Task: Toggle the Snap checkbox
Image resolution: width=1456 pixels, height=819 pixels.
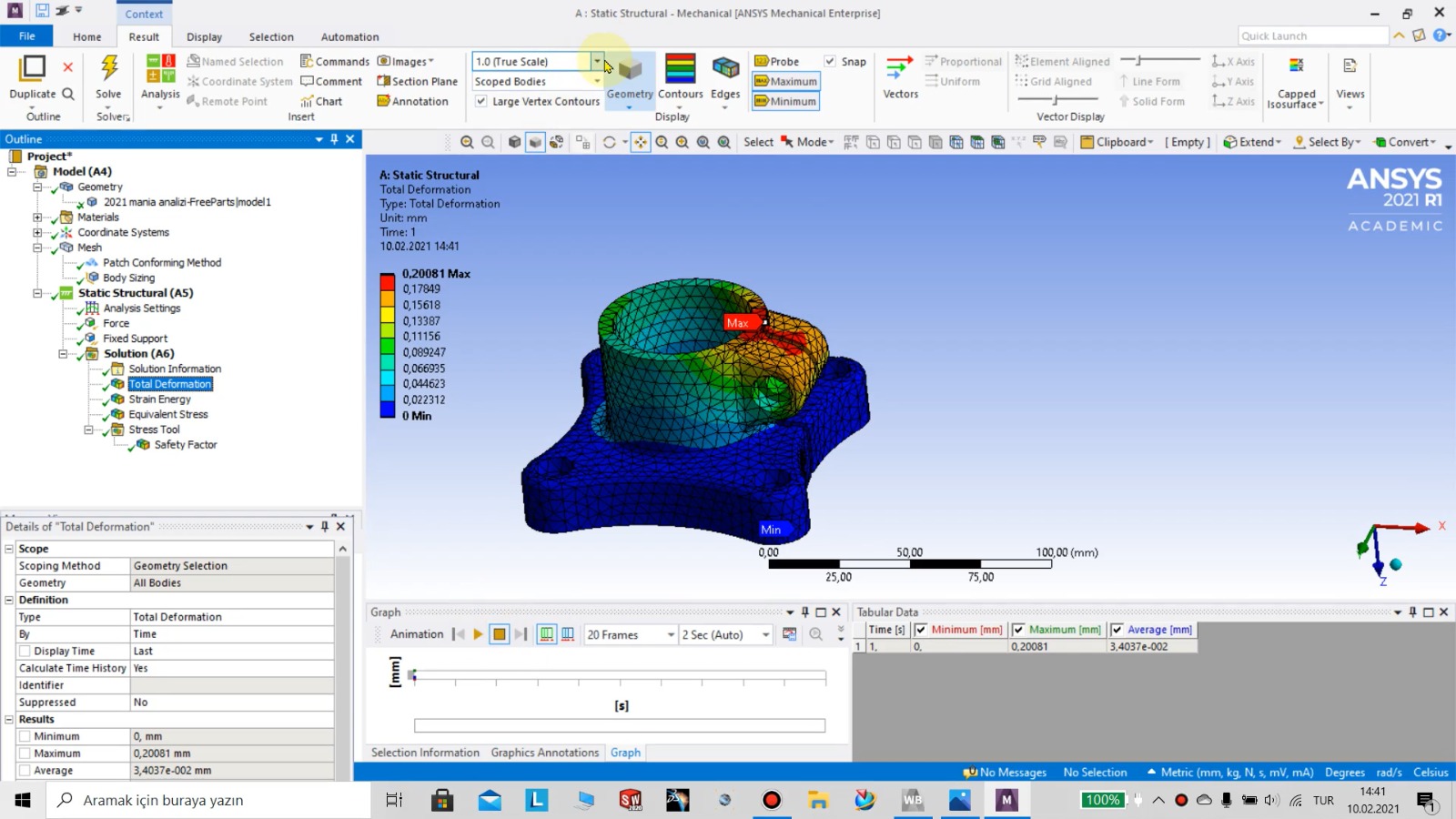Action: pos(830,62)
